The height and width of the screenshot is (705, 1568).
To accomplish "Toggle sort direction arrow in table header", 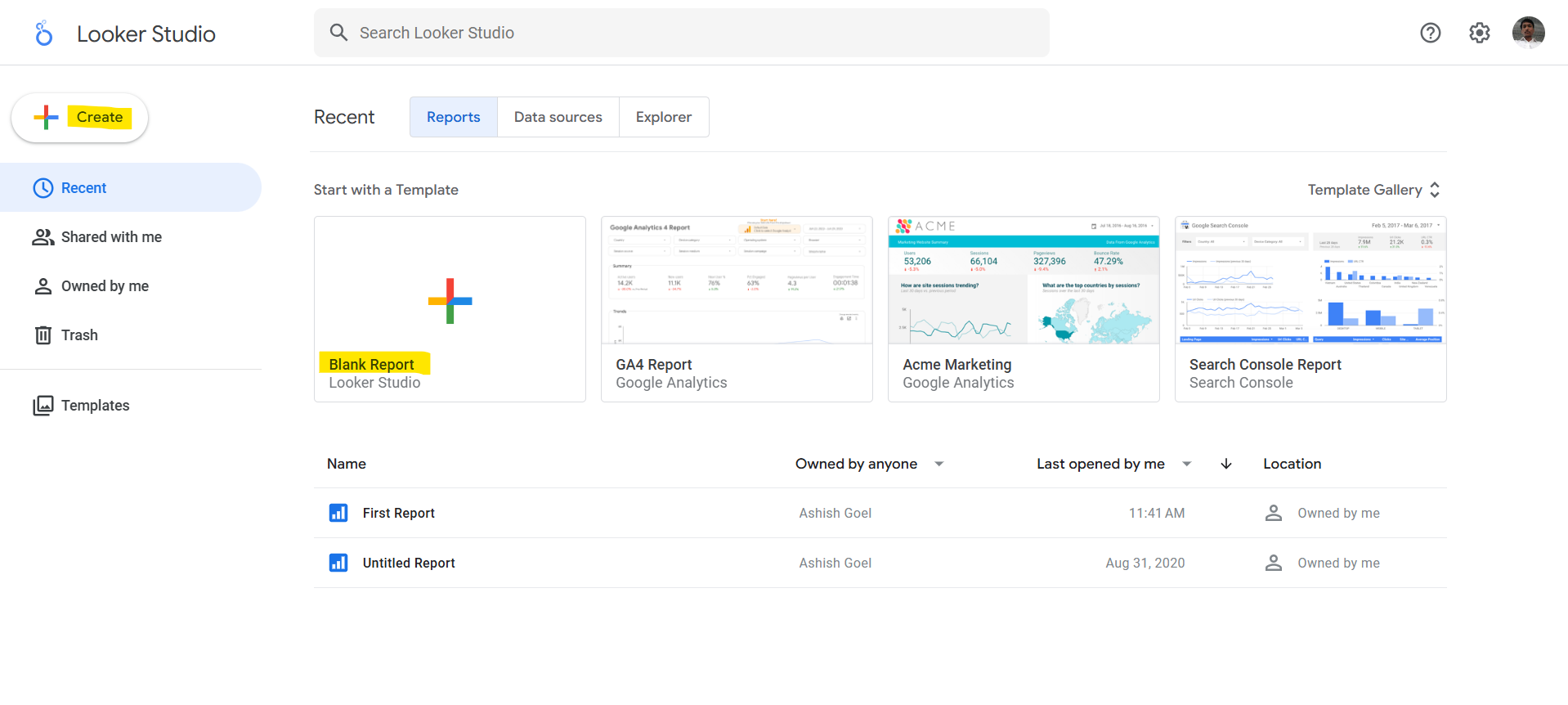I will pos(1225,464).
